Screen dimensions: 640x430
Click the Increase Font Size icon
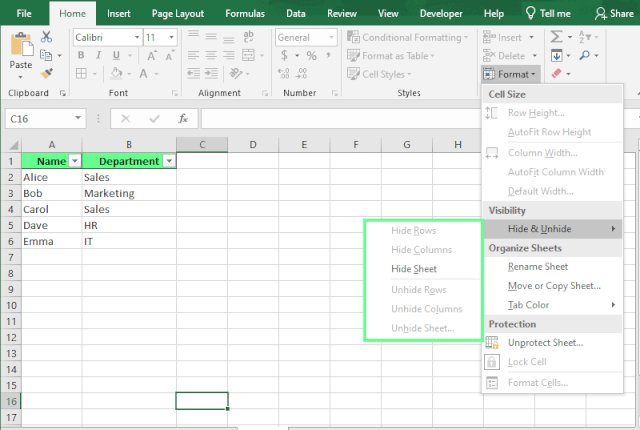(x=151, y=55)
